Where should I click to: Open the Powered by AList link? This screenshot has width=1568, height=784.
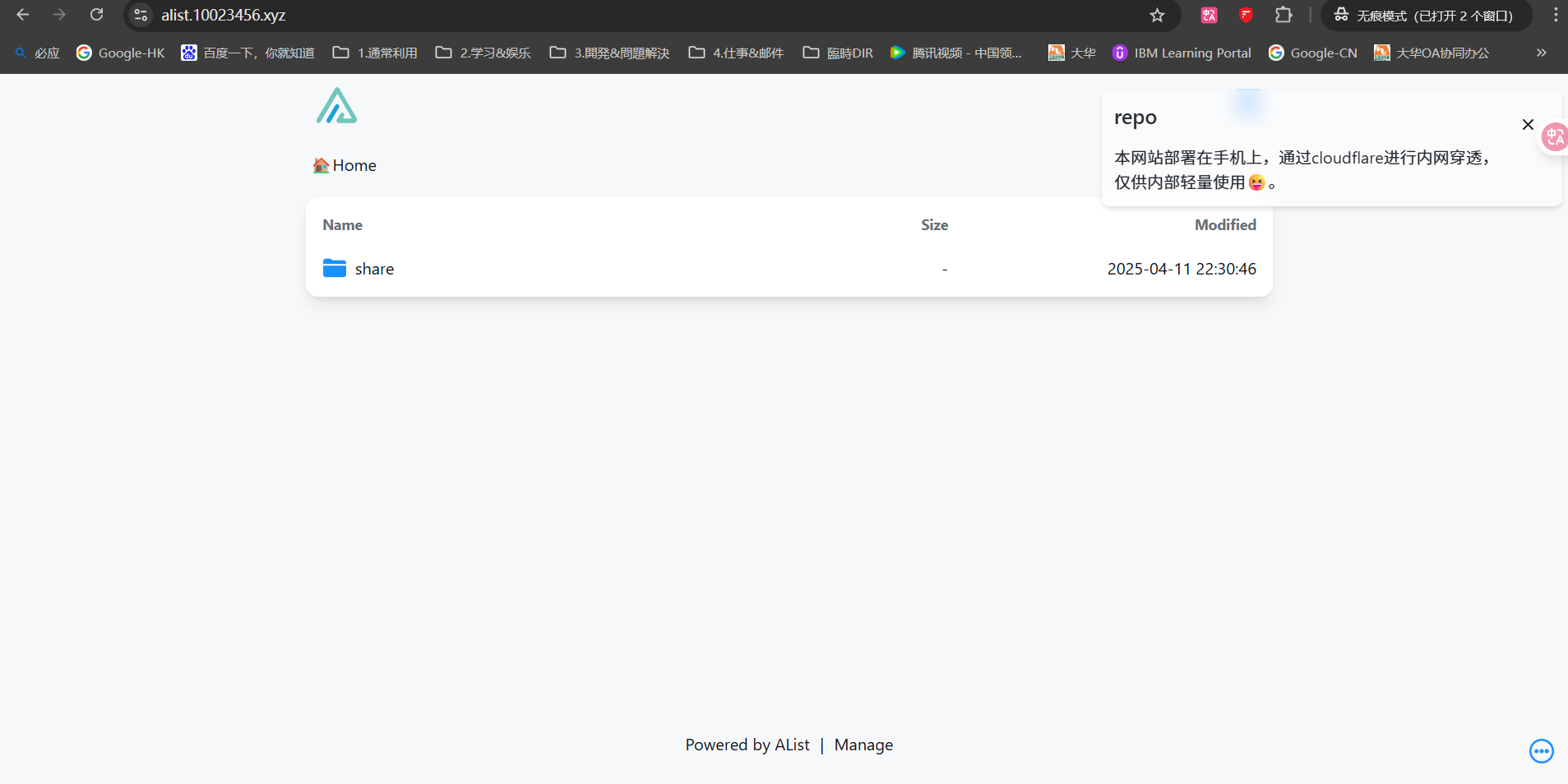tap(747, 745)
